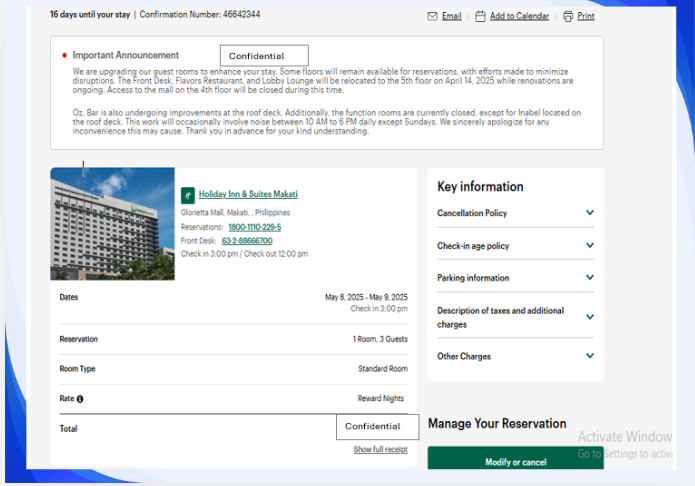This screenshot has height=486, width=695.
Task: Click the dates May 8, 2025 - May 9, 2025
Action: pyautogui.click(x=366, y=297)
